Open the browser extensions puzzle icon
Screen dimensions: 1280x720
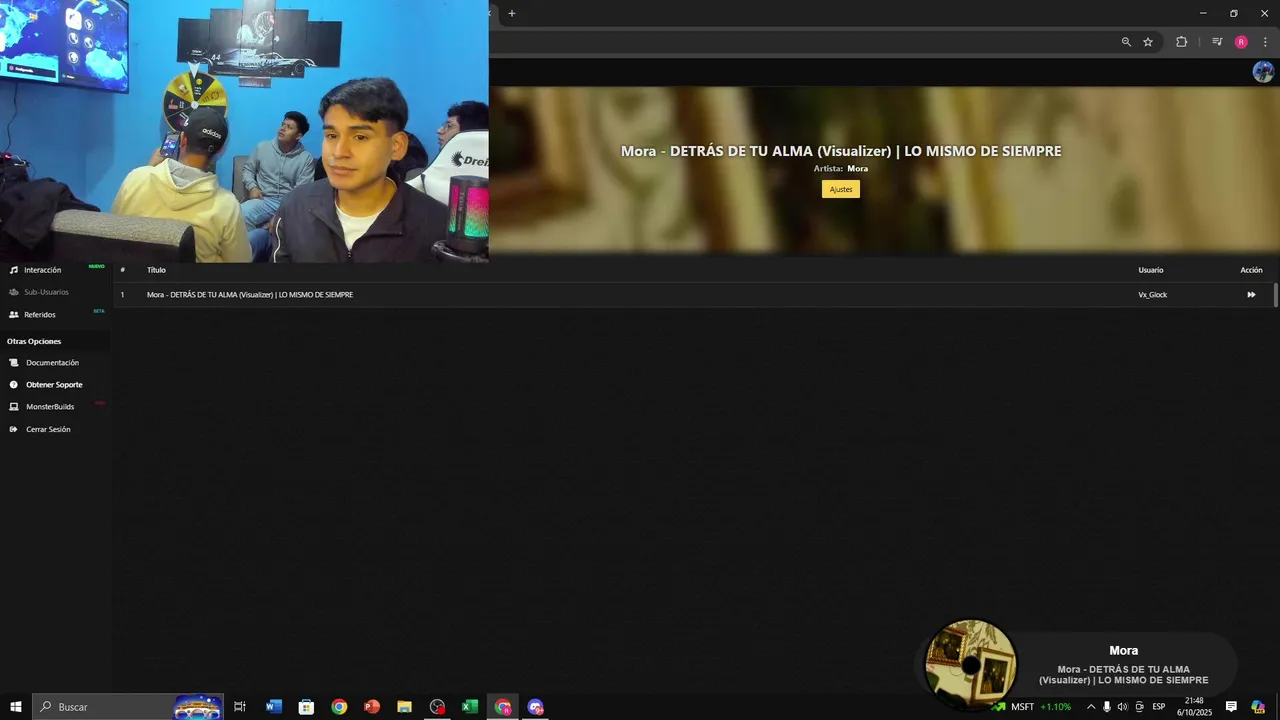tap(1181, 42)
